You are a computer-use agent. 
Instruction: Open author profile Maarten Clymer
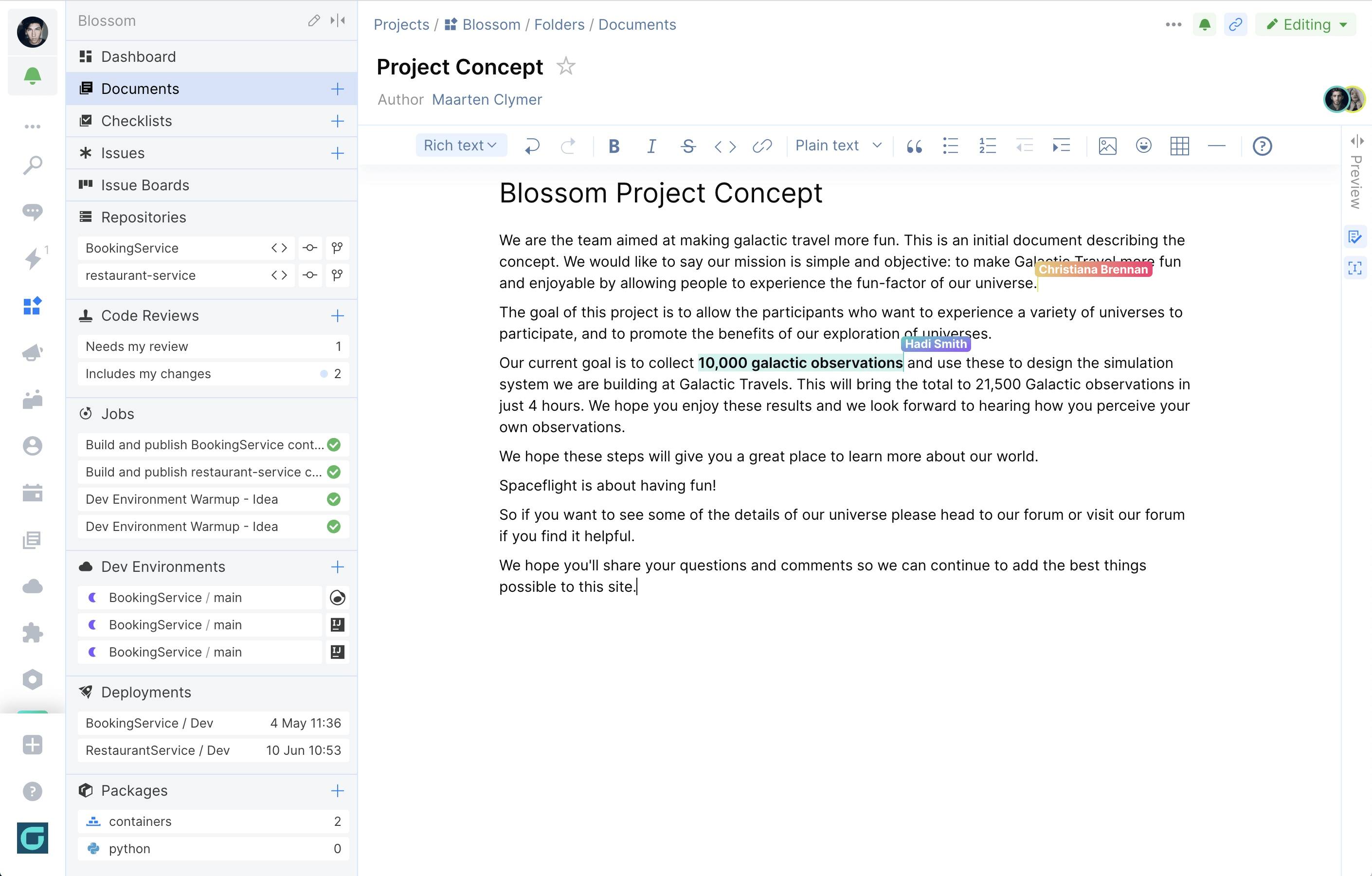(487, 99)
